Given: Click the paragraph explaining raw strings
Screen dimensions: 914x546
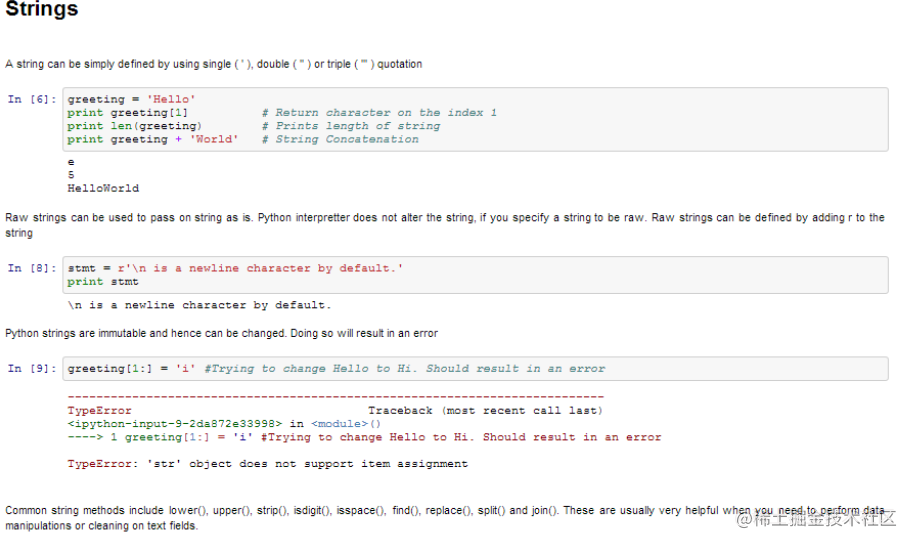Looking at the screenshot, I should tap(445, 225).
